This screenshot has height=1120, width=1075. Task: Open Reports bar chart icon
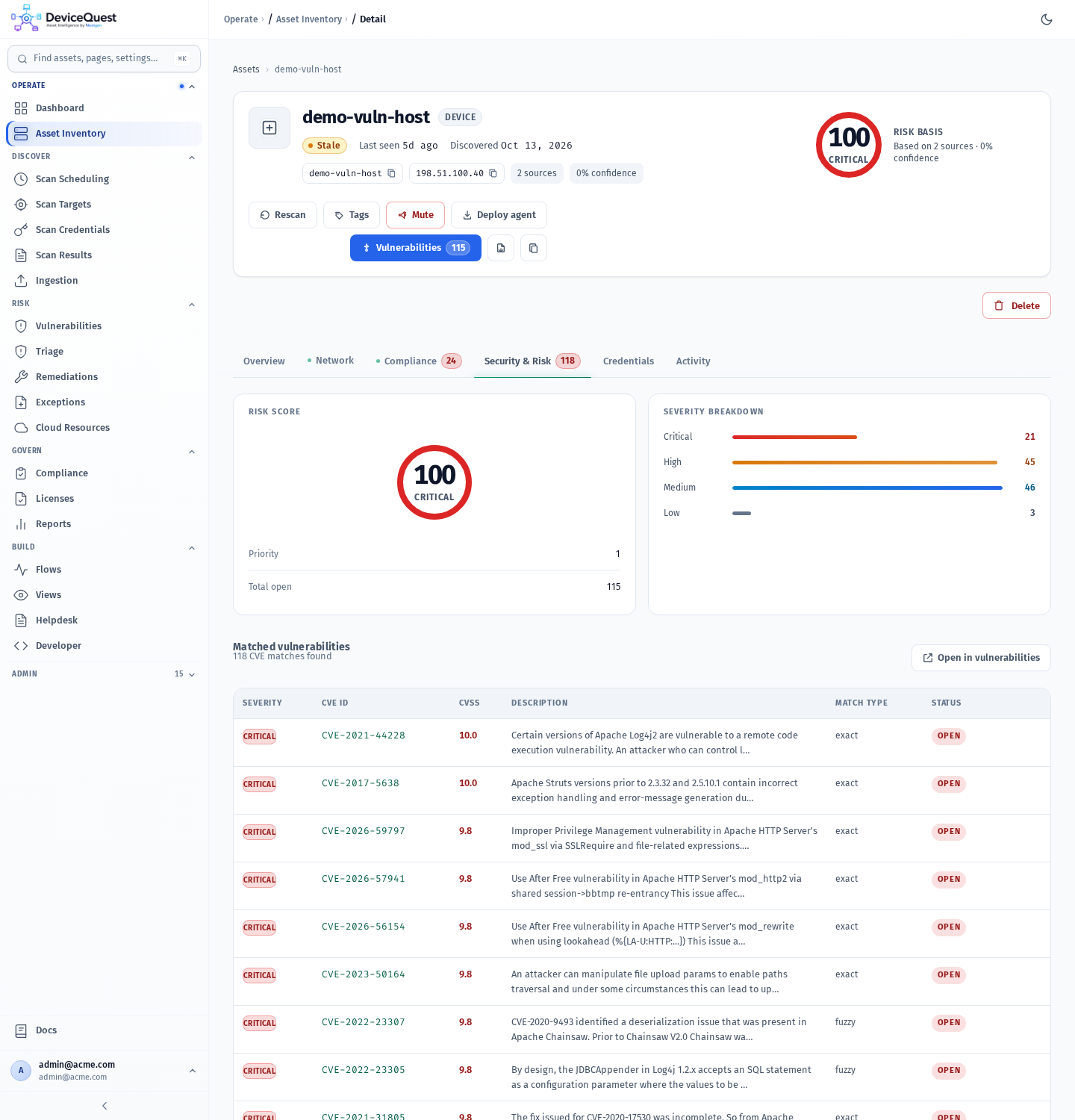[x=21, y=524]
